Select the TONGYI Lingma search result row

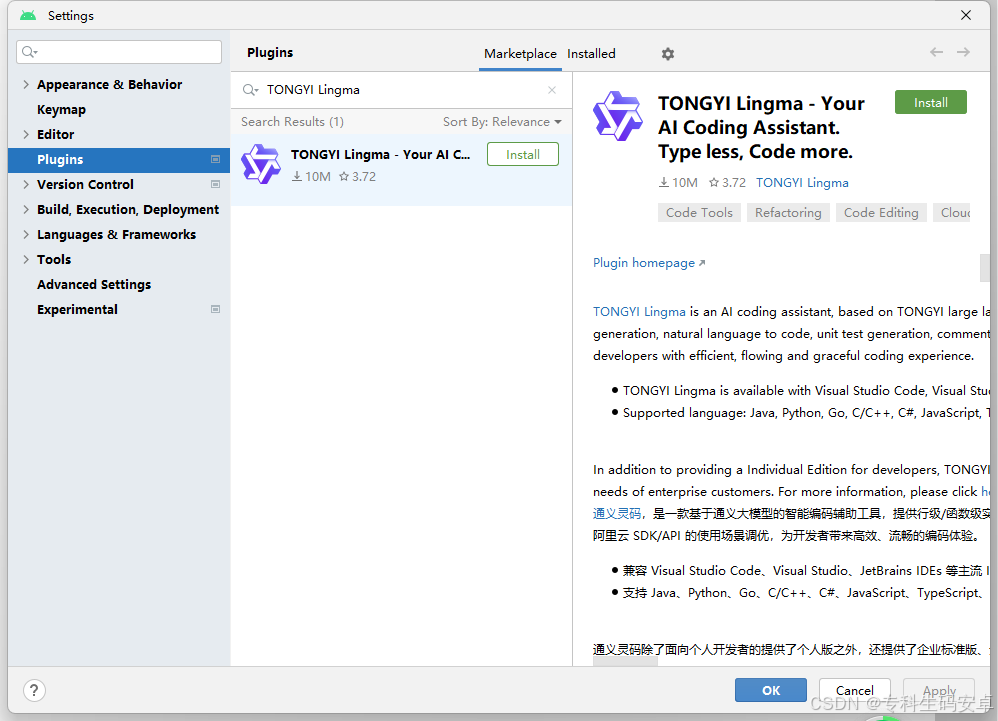pyautogui.click(x=401, y=169)
